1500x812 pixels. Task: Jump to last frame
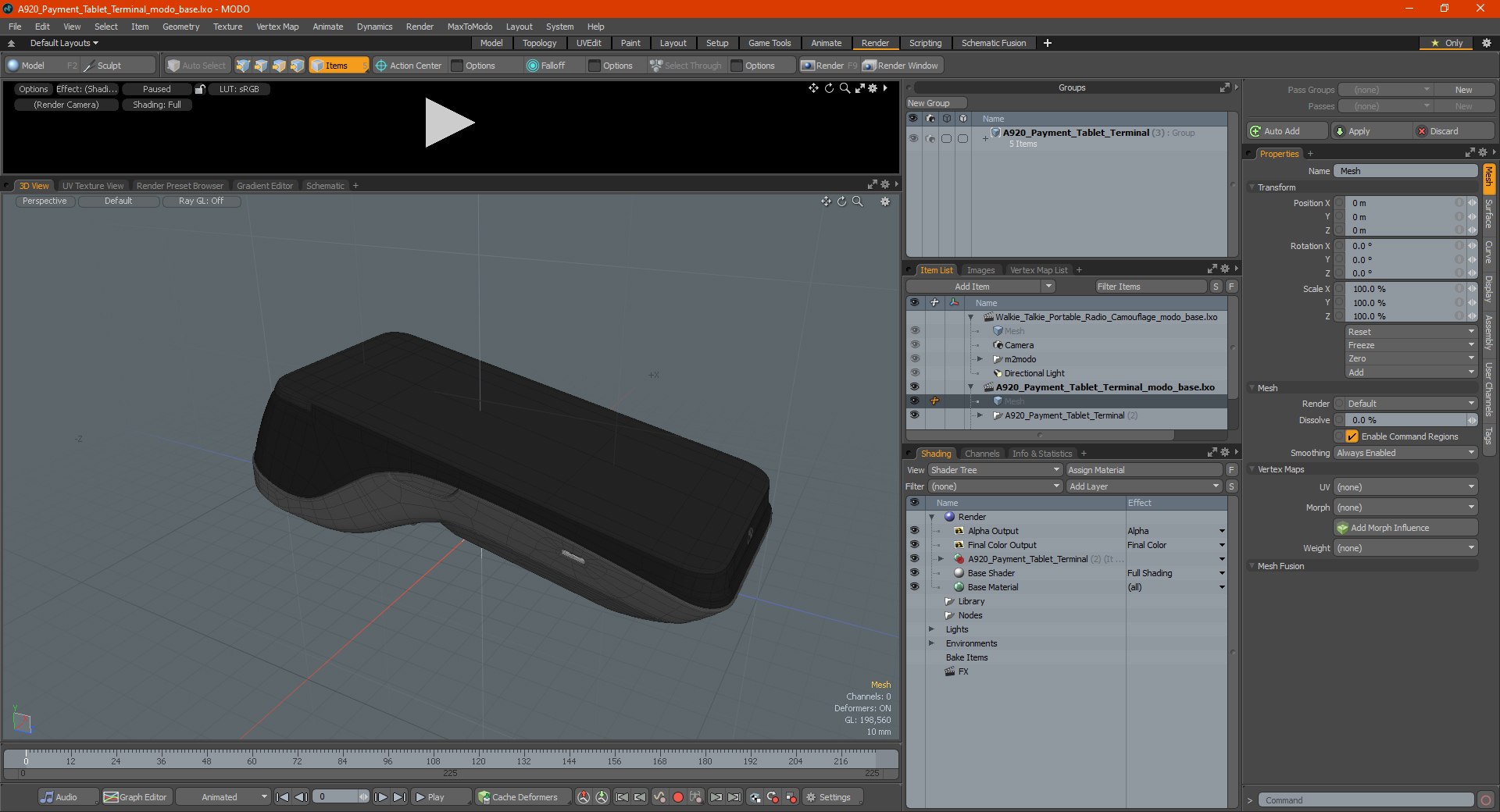point(399,797)
